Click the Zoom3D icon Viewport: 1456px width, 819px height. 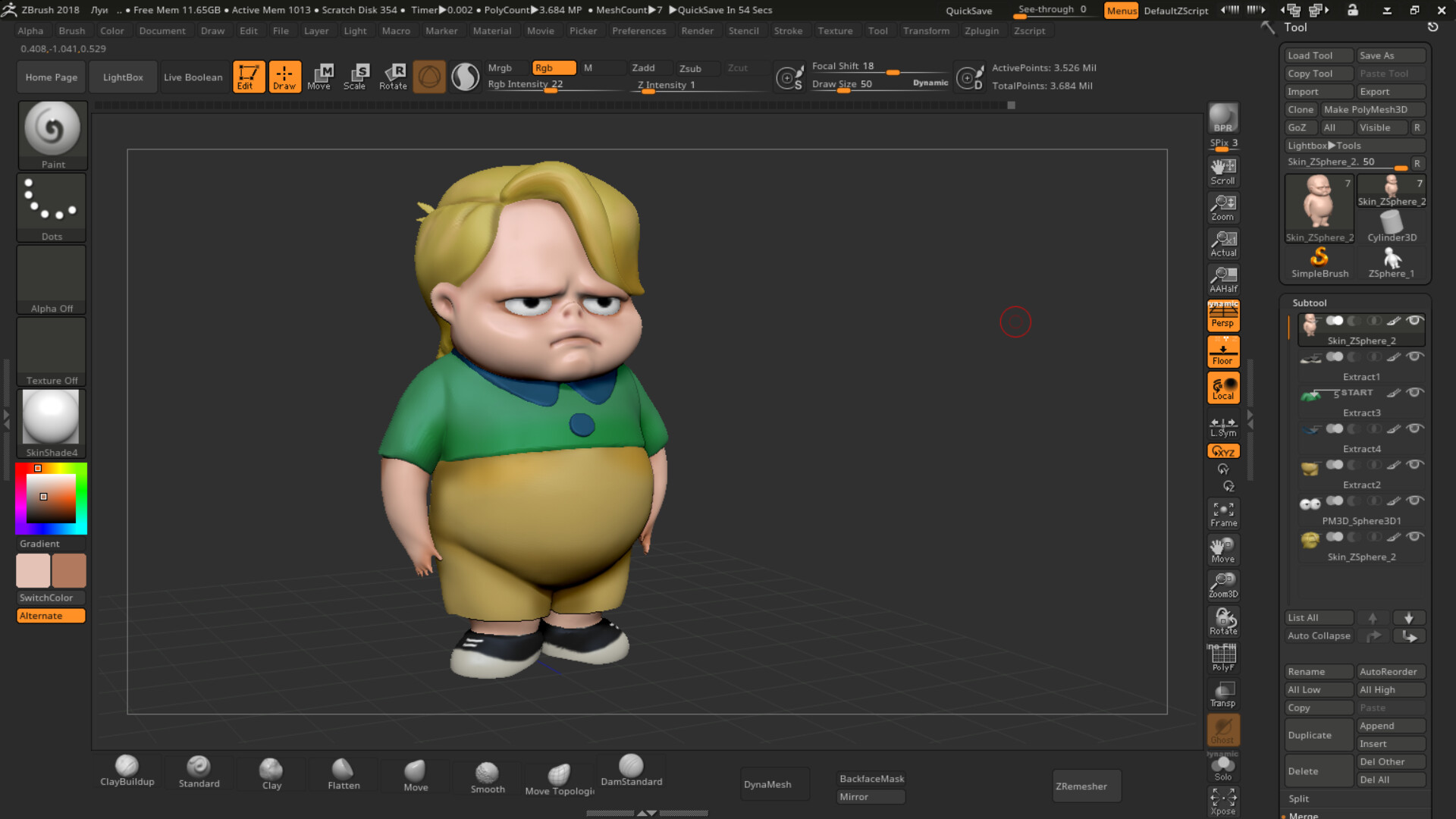[1223, 585]
